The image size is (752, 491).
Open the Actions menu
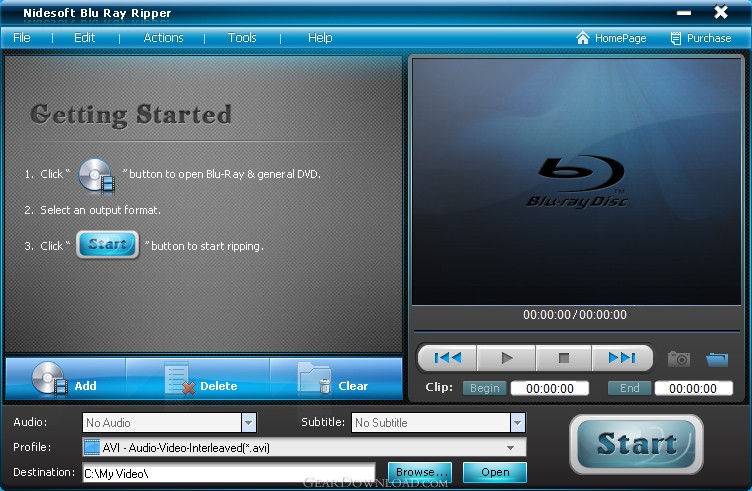(x=163, y=38)
